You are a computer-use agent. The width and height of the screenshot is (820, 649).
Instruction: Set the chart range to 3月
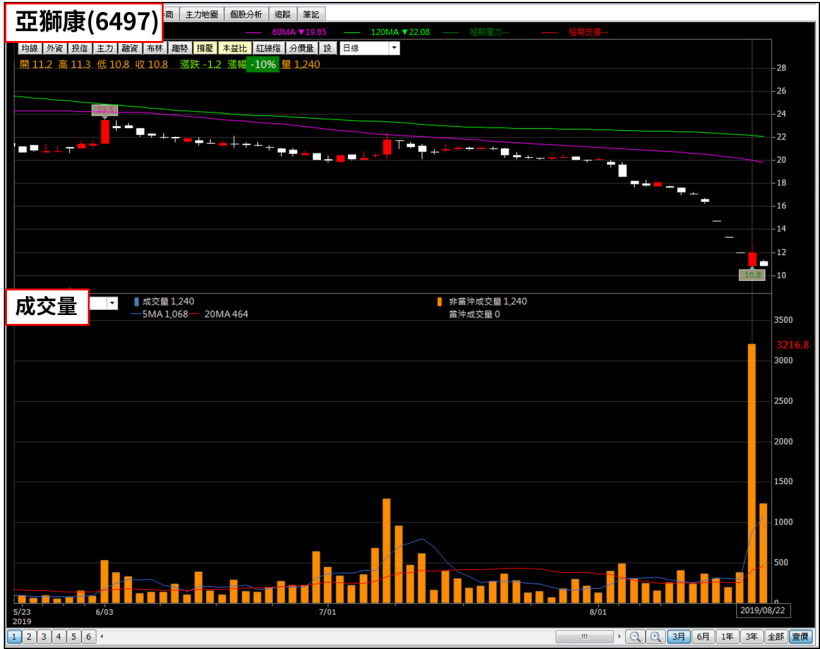click(678, 636)
